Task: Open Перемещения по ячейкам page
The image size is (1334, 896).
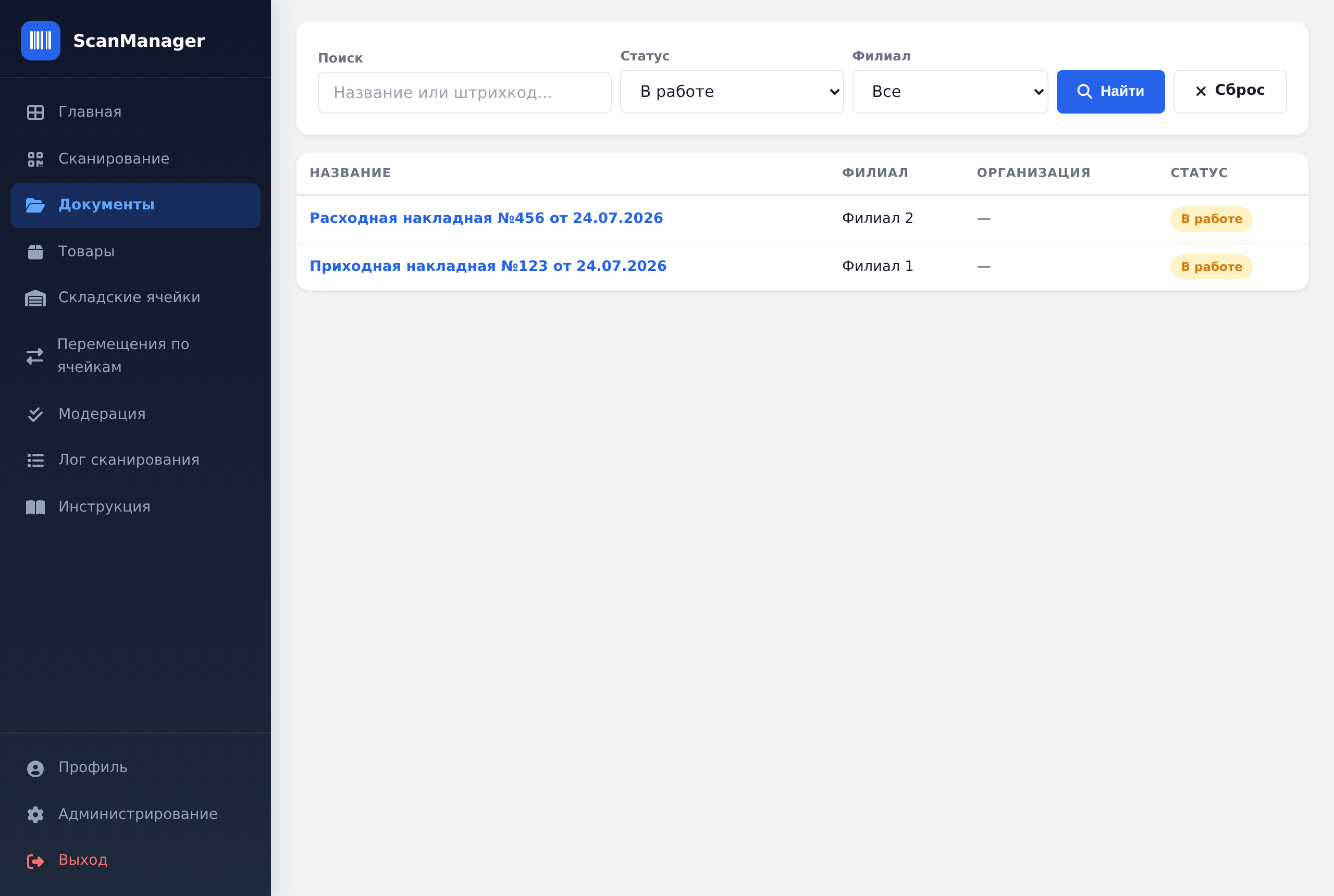Action: (x=135, y=355)
